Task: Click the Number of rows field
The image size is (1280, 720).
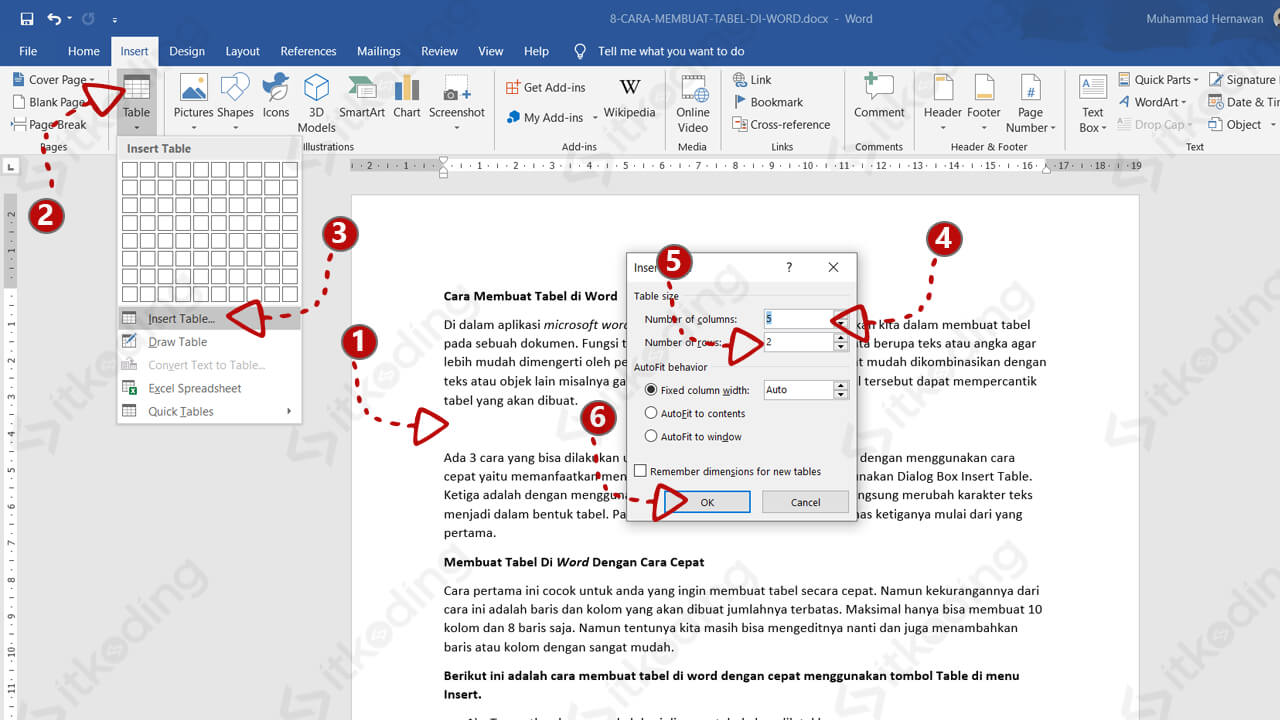Action: [x=798, y=342]
